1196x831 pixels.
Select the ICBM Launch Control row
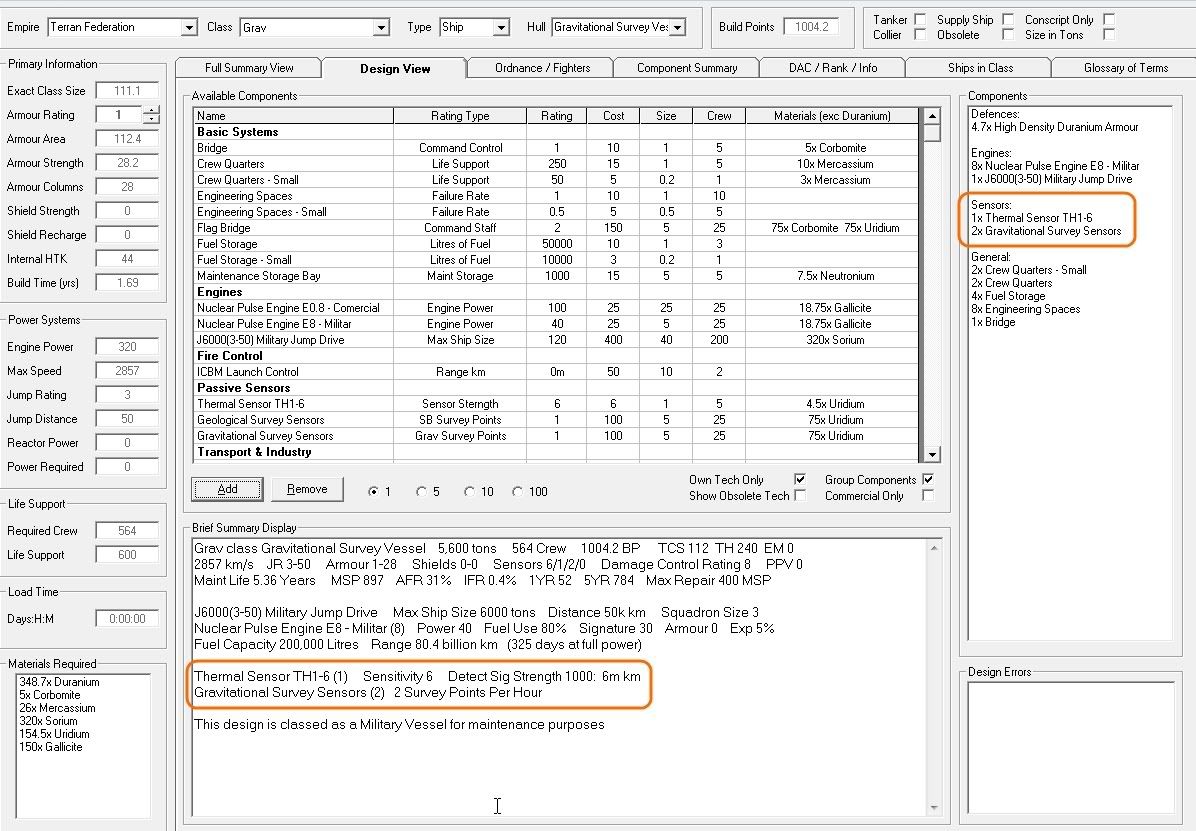pyautogui.click(x=557, y=372)
